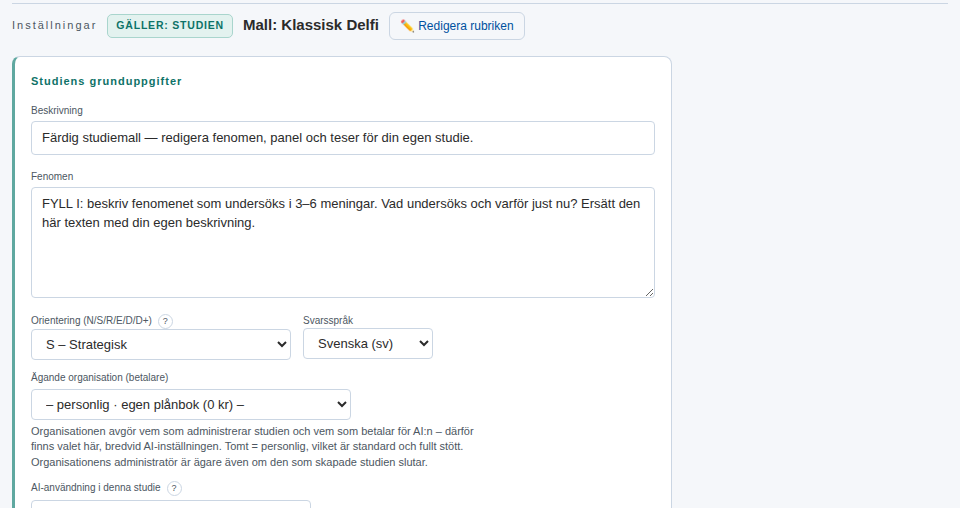Grab the Fenomen textarea resize handle
The height and width of the screenshot is (508, 960).
649,293
